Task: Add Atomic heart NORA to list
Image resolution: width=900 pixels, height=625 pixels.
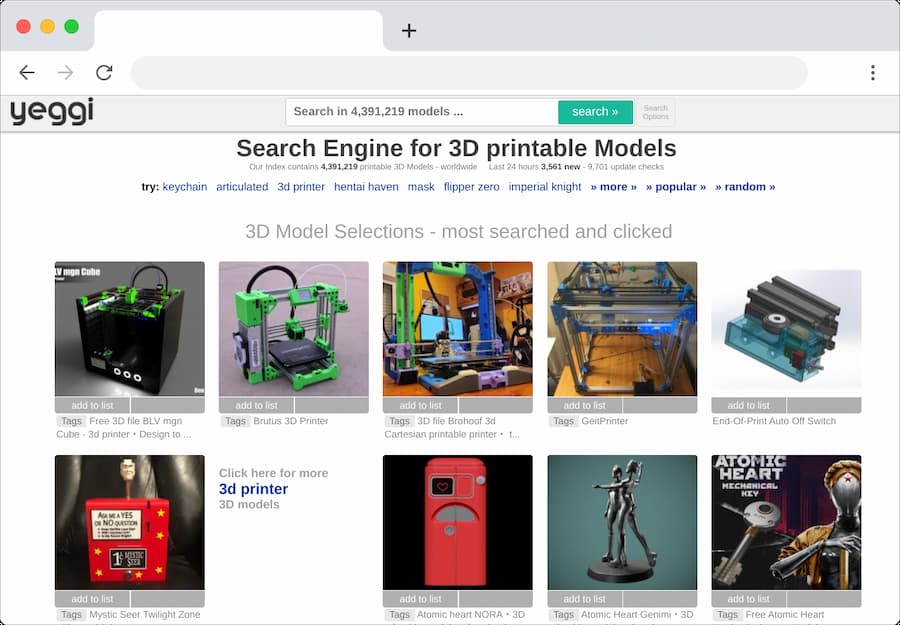Action: pyautogui.click(x=421, y=599)
